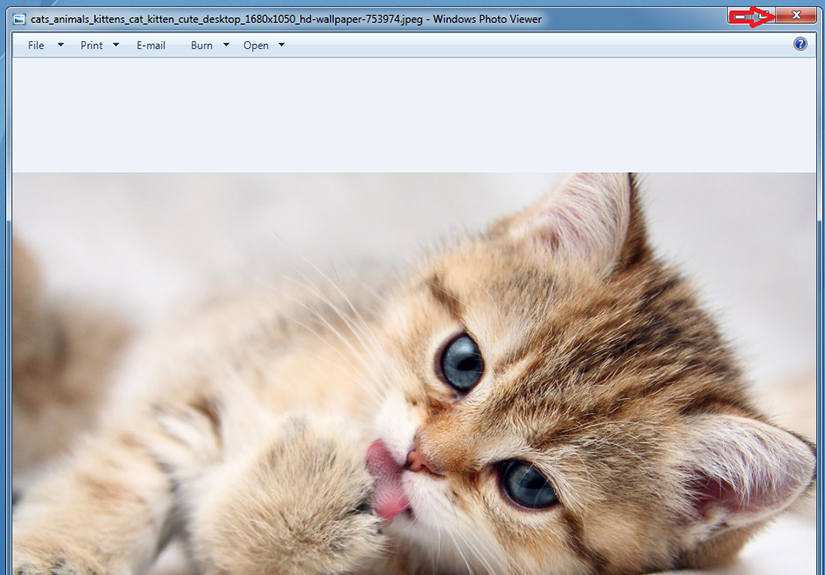
Task: Open the File menu
Action: (x=36, y=45)
